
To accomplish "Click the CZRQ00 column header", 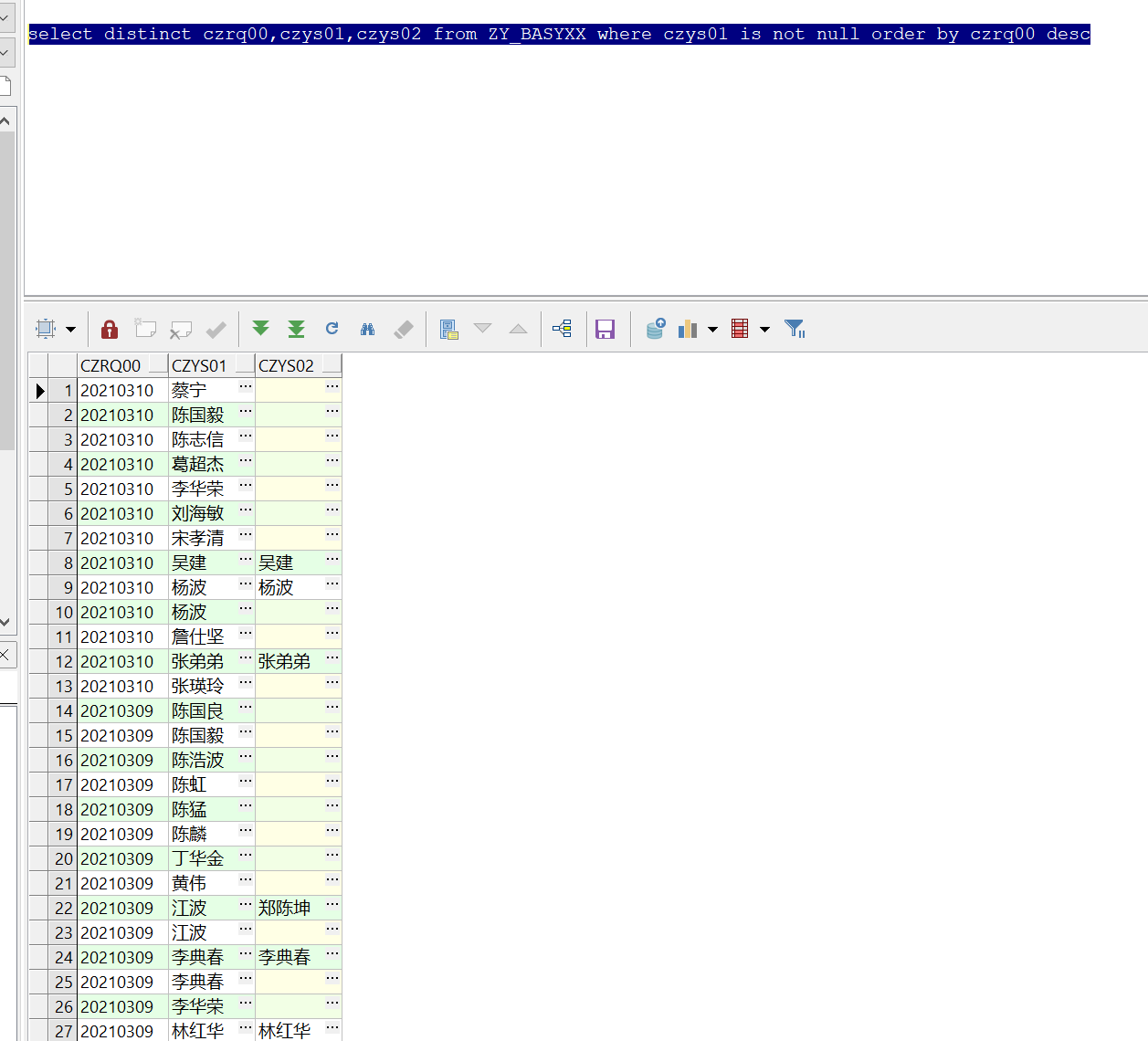I will pos(122,365).
